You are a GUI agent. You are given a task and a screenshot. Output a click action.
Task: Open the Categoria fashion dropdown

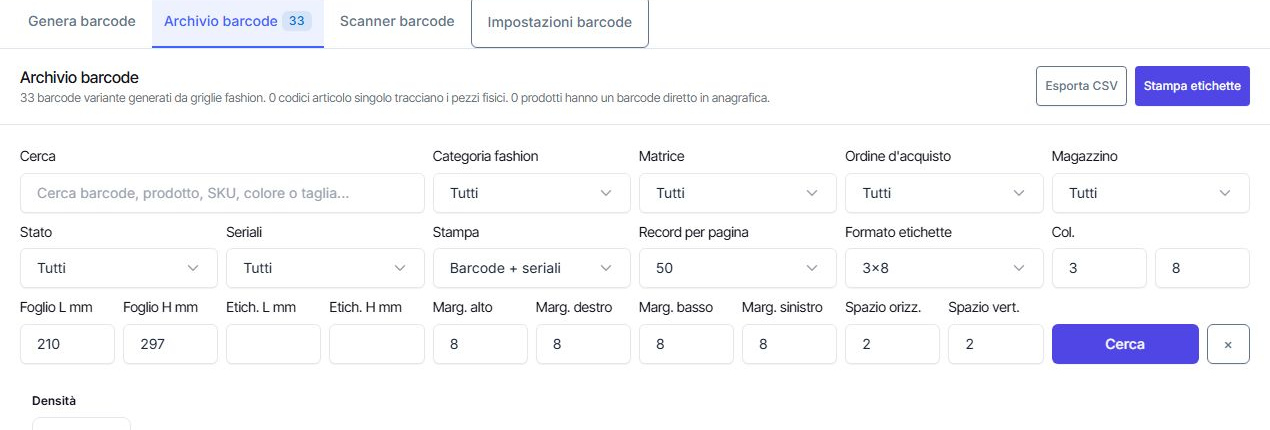[x=532, y=193]
